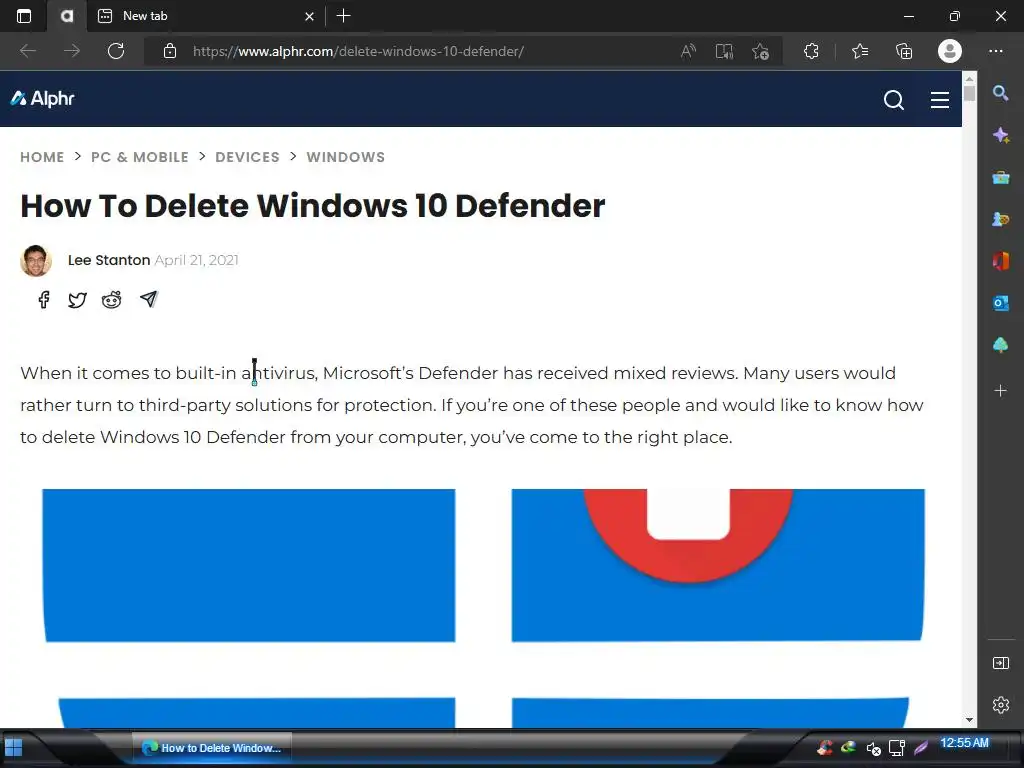Open the Alphr hamburger menu
The width and height of the screenshot is (1024, 768).
tap(940, 100)
